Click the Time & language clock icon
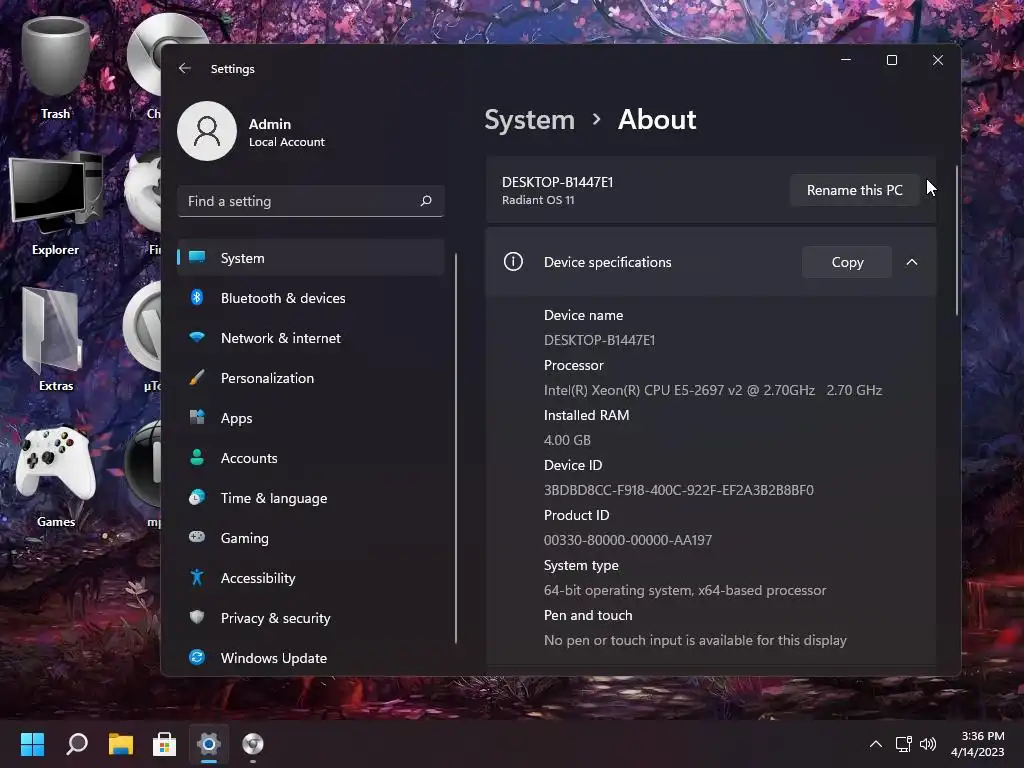 coord(197,498)
